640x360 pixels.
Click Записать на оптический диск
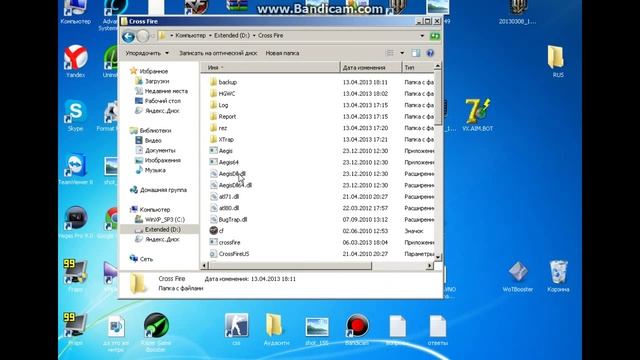click(218, 53)
